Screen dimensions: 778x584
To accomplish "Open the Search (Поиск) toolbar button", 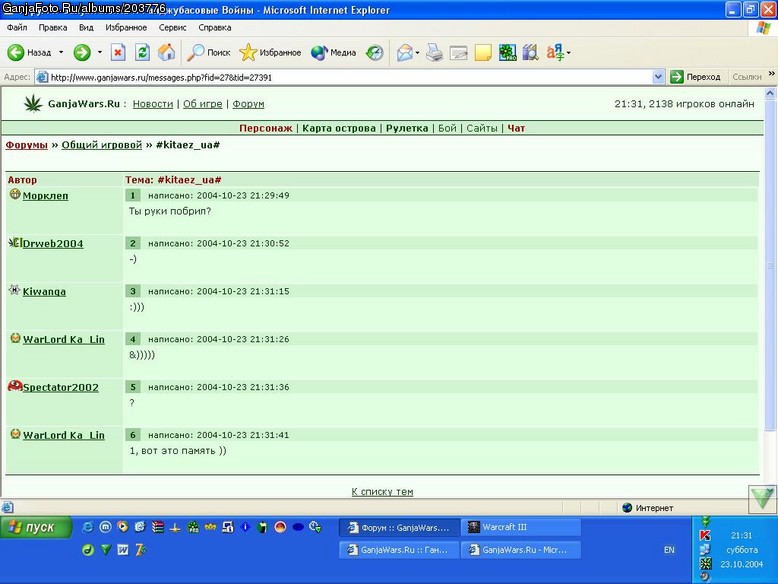I will coord(208,53).
